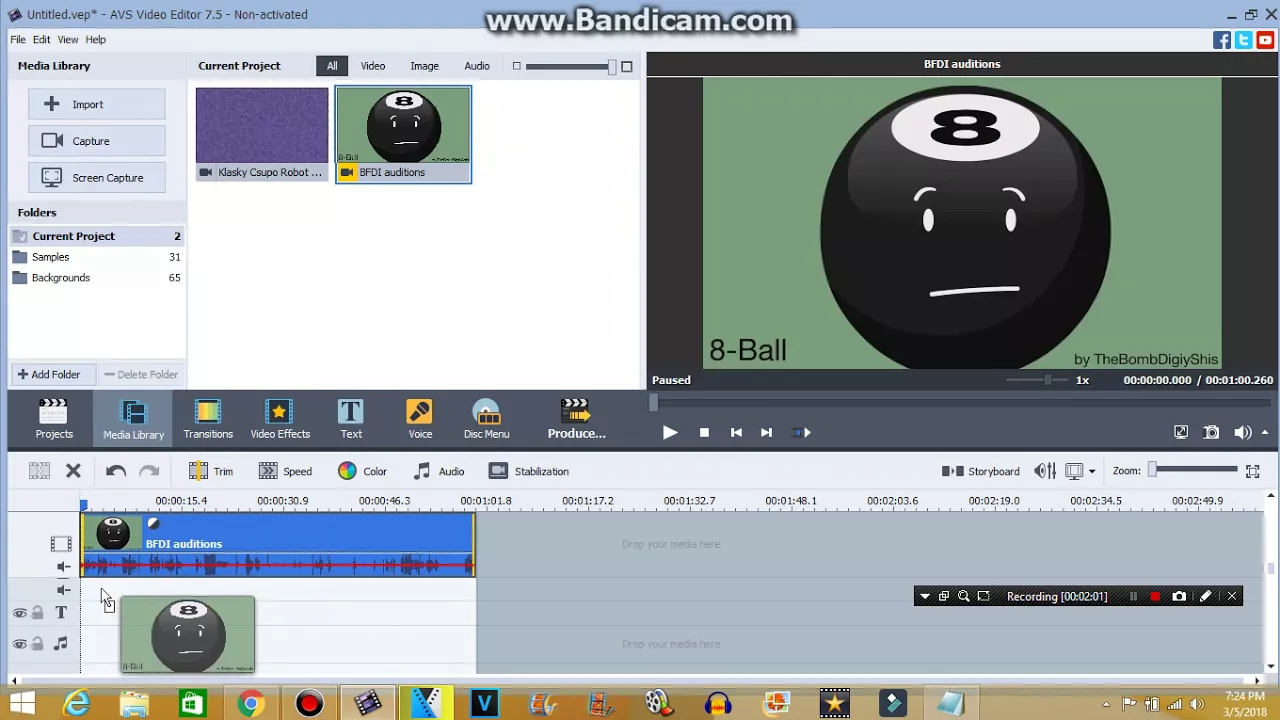The height and width of the screenshot is (720, 1280).
Task: Click the split clip icon
Action: pyautogui.click(x=39, y=471)
